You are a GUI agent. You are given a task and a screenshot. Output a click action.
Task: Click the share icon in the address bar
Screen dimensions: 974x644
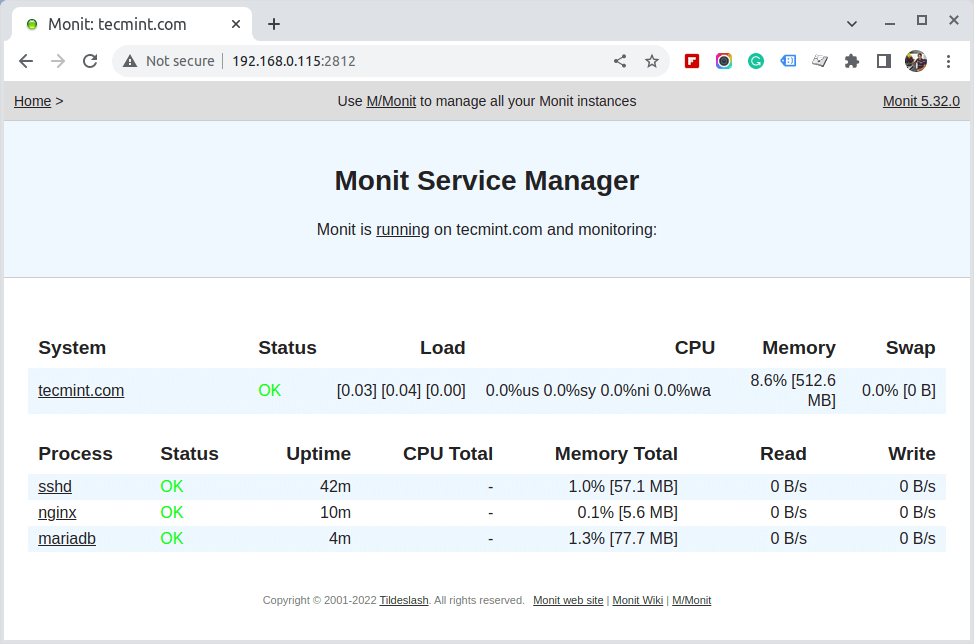point(619,61)
